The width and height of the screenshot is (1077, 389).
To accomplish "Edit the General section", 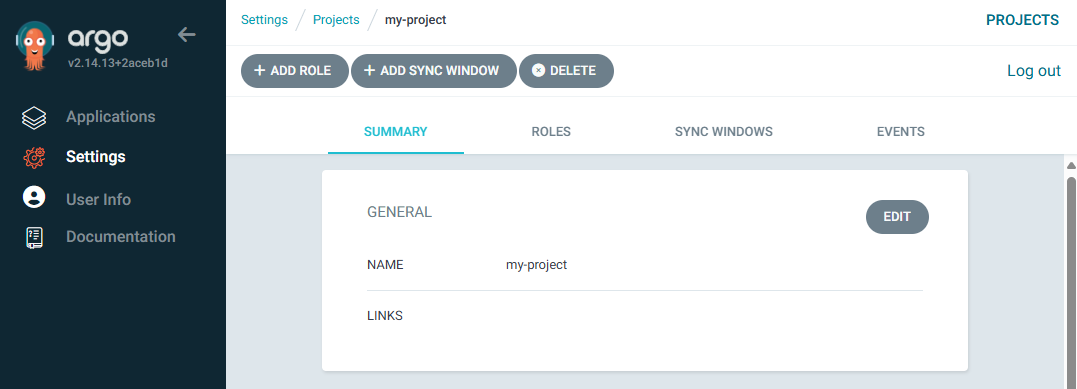I will pyautogui.click(x=897, y=217).
